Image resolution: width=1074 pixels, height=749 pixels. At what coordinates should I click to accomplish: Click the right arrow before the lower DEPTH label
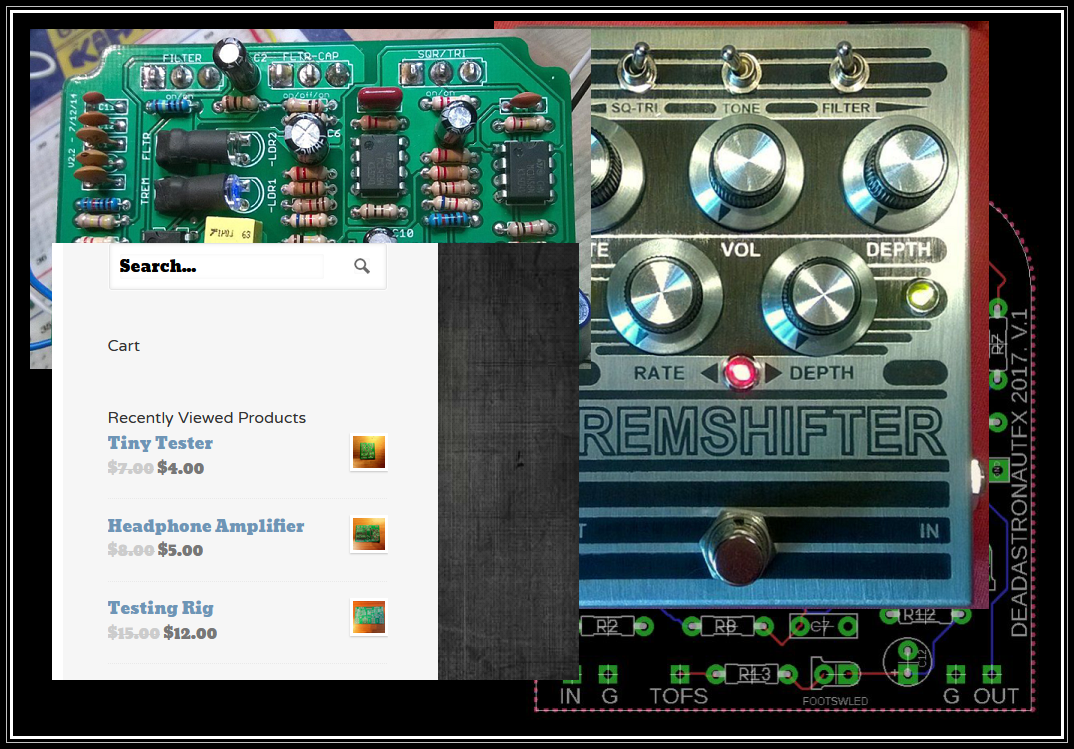(x=773, y=373)
